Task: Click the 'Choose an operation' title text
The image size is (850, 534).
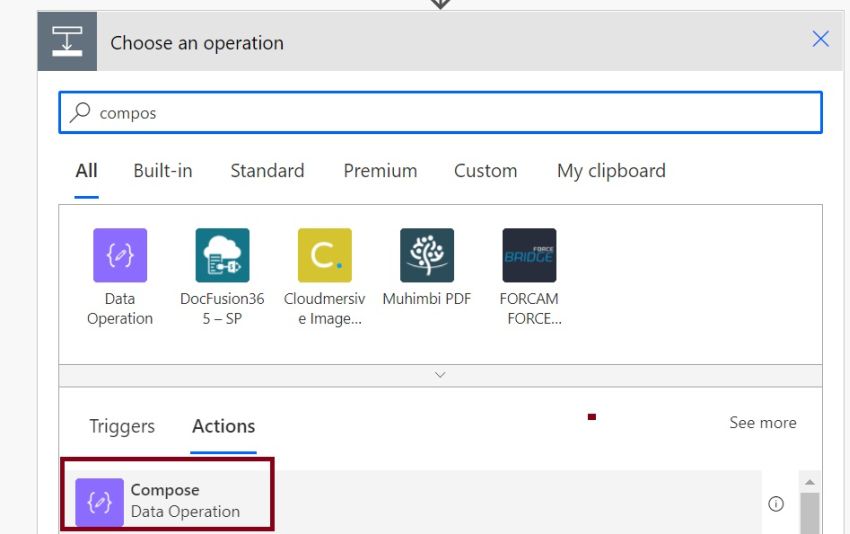Action: click(197, 43)
